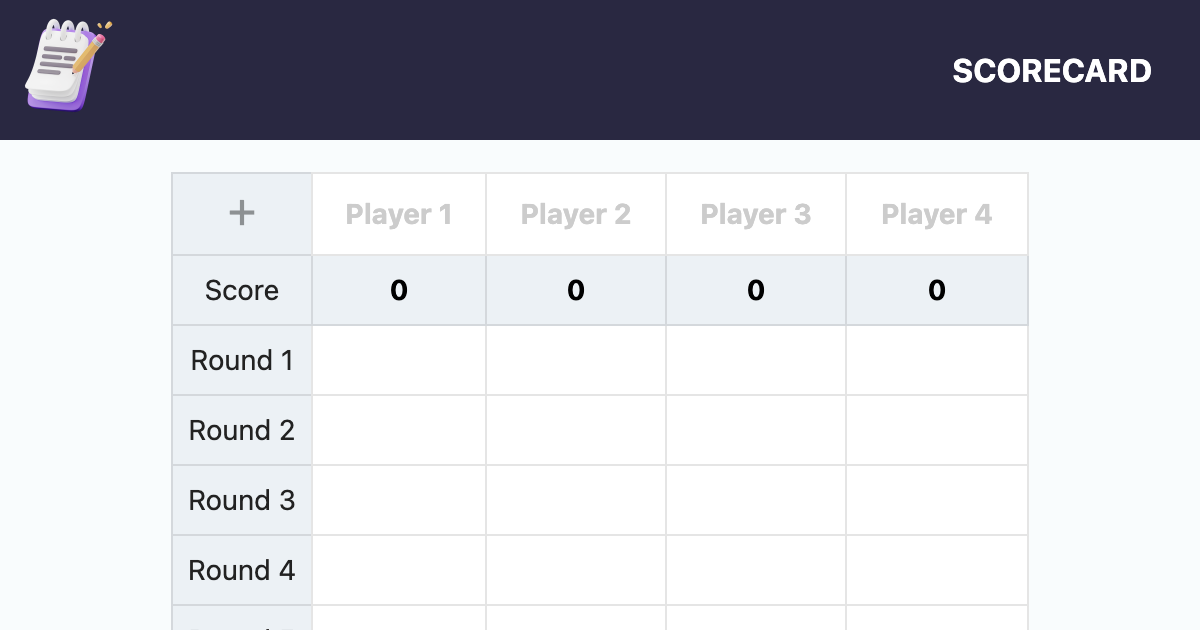Click the Round 3 row label
The height and width of the screenshot is (630, 1200).
[x=241, y=500]
